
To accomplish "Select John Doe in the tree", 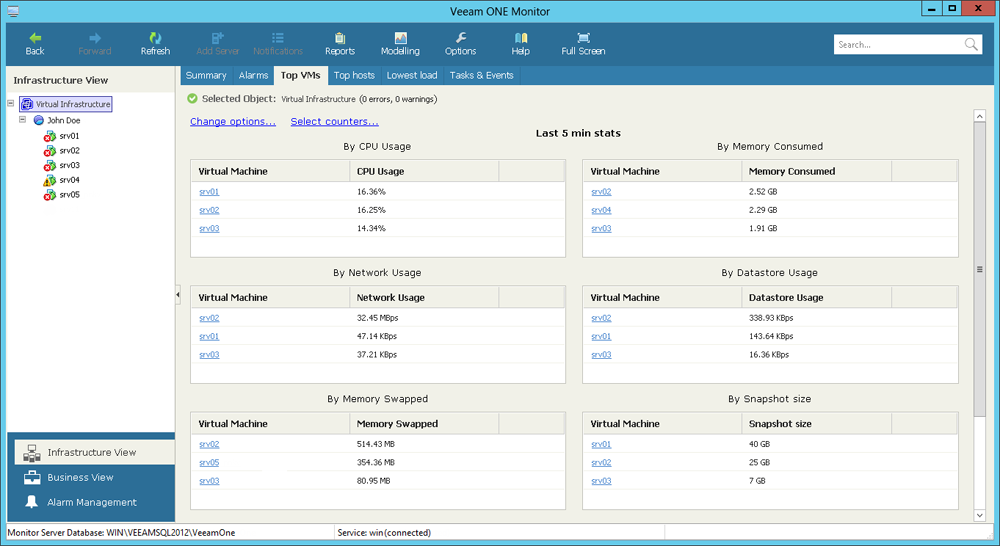I will (64, 120).
